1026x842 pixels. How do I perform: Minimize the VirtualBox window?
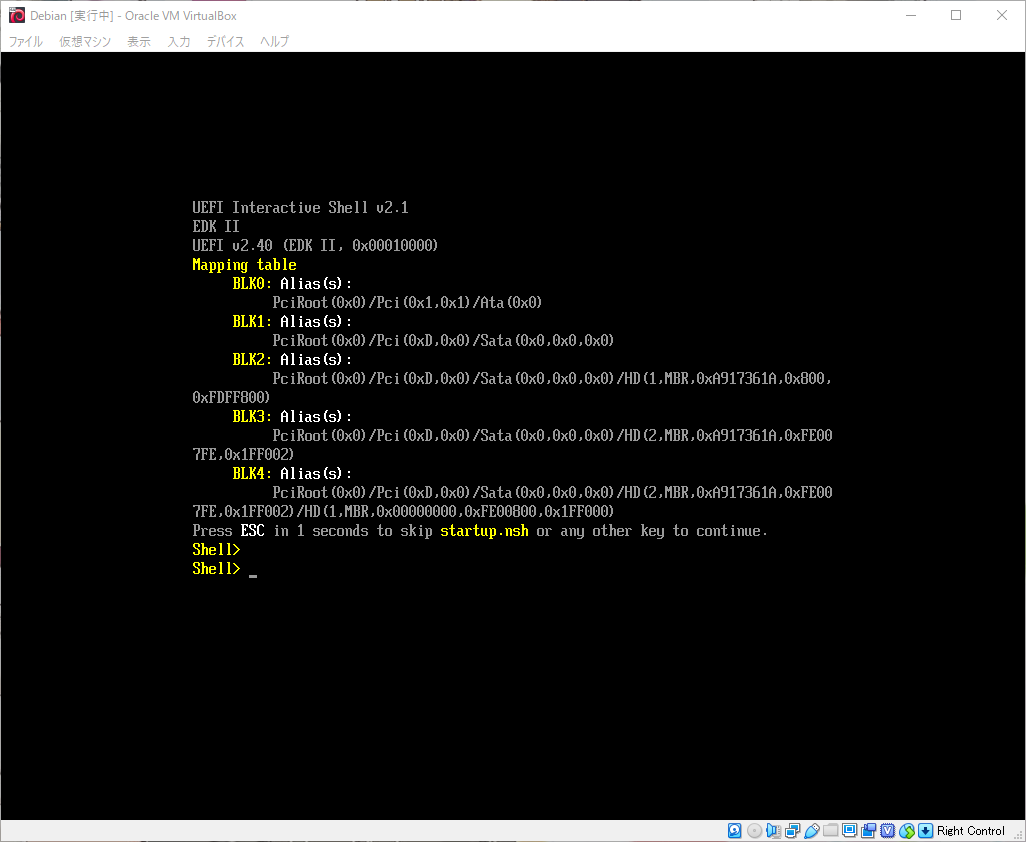coord(910,15)
